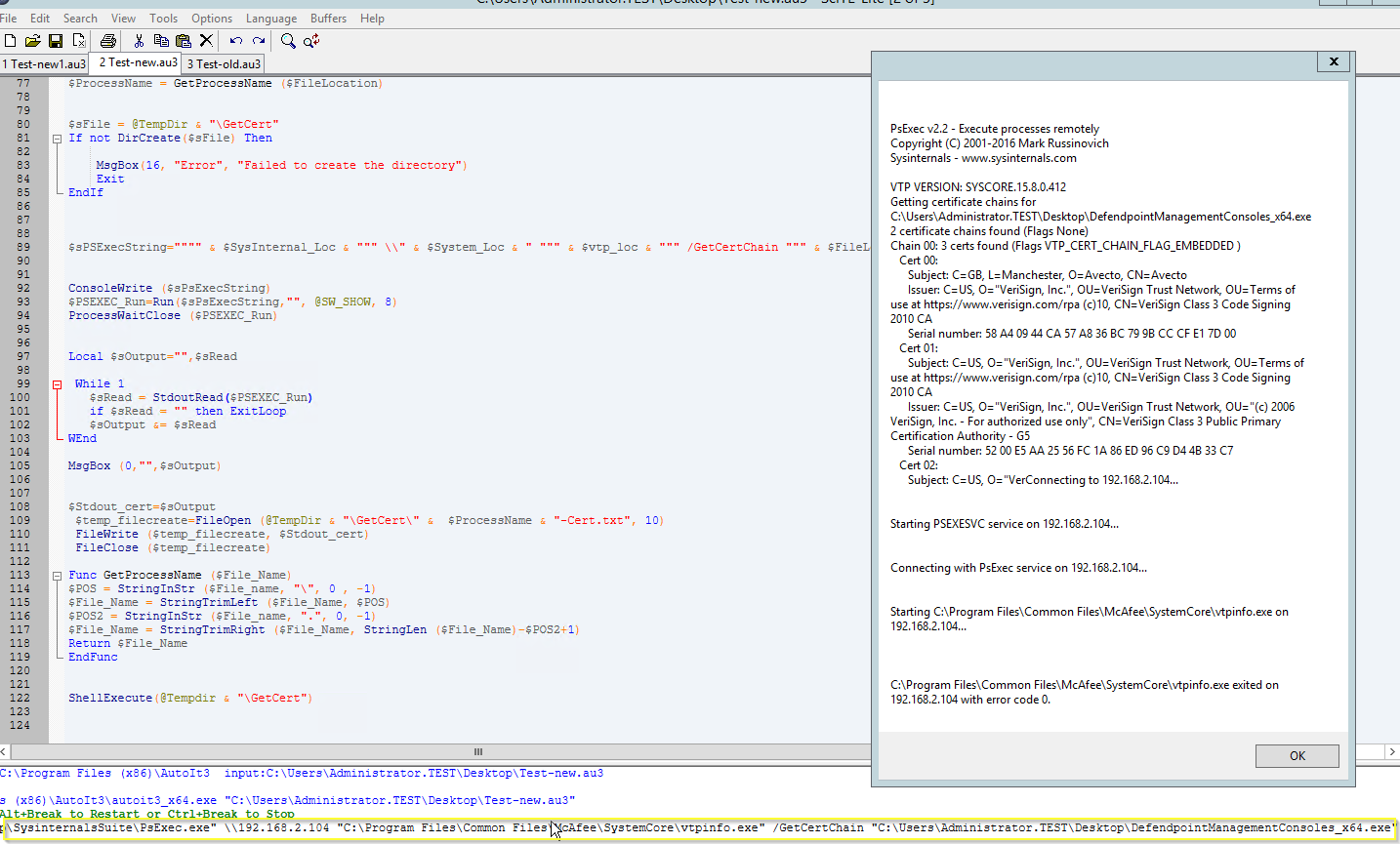
Task: Collapse the If block at line 81
Action: 57,139
